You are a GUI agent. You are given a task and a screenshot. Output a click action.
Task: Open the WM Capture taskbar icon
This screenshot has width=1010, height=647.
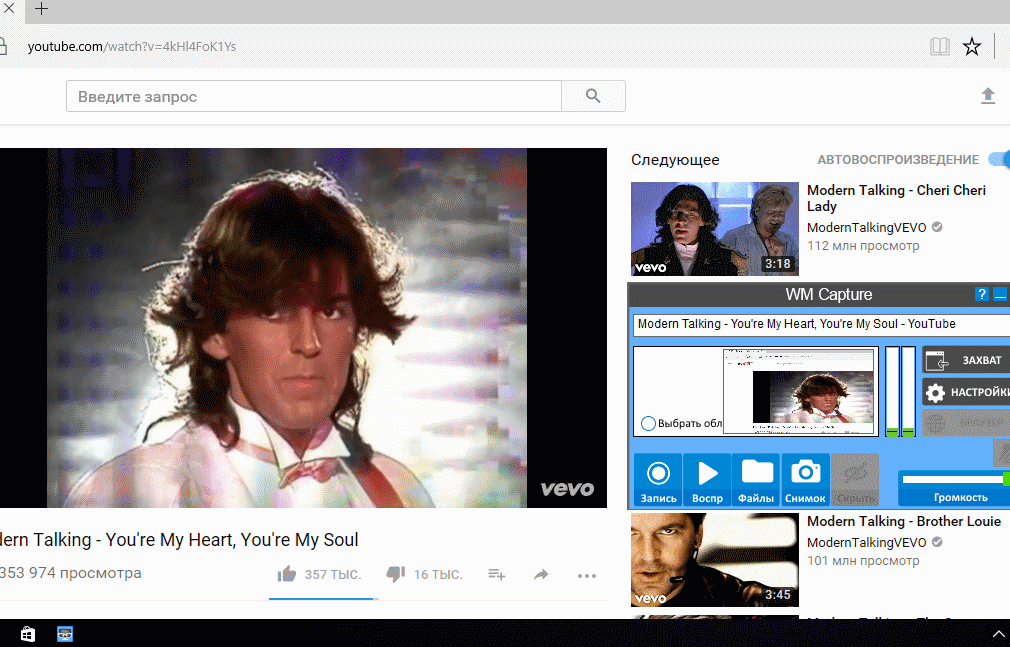tap(65, 633)
